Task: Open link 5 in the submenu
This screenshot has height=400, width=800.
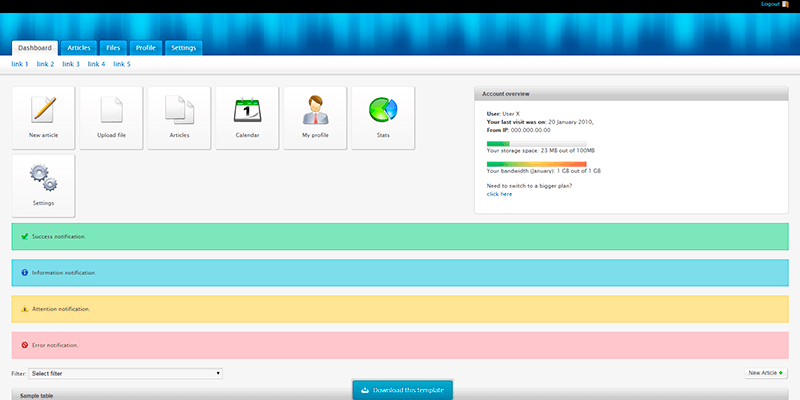Action: [122, 64]
